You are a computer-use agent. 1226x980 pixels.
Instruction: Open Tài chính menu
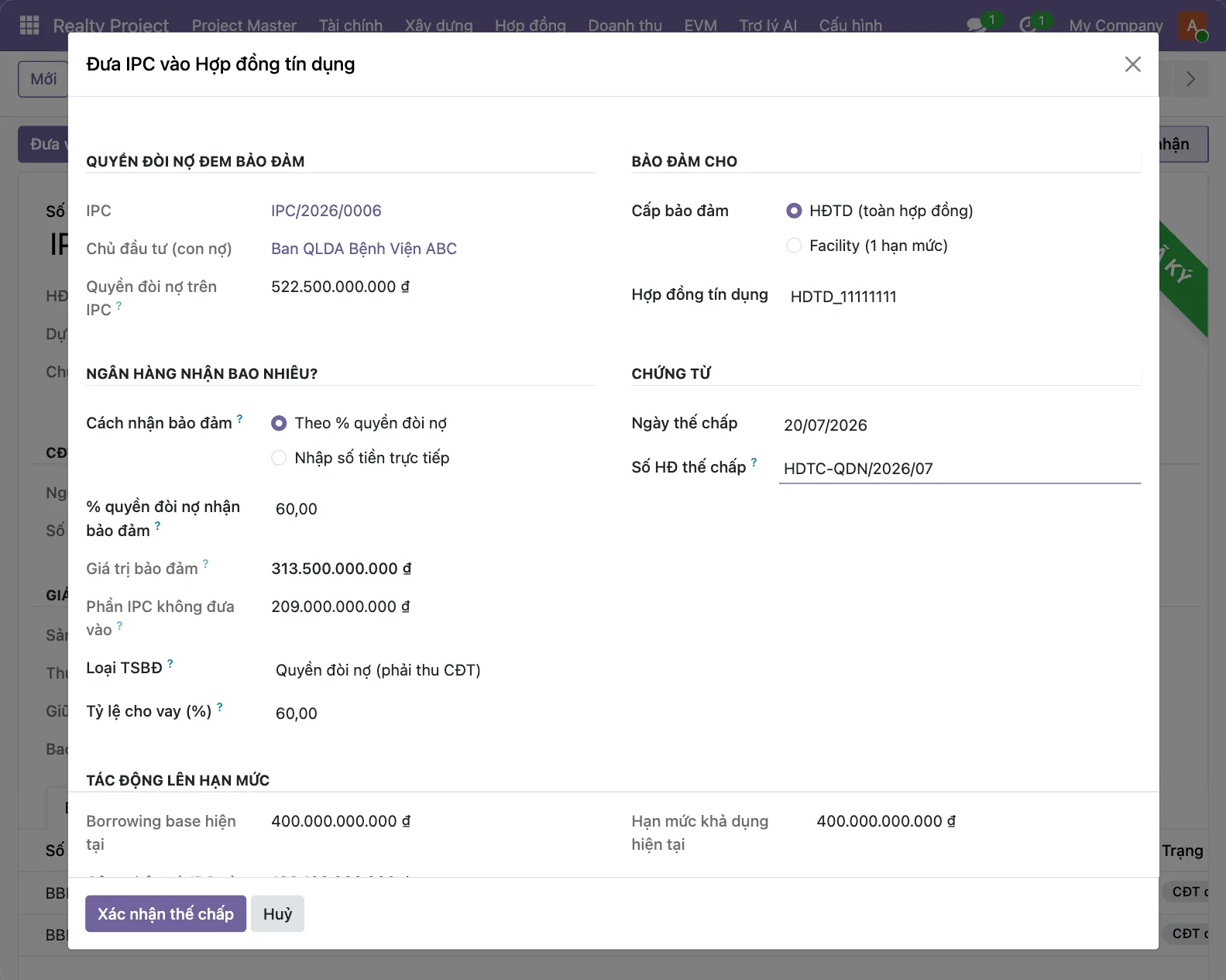pyautogui.click(x=351, y=26)
